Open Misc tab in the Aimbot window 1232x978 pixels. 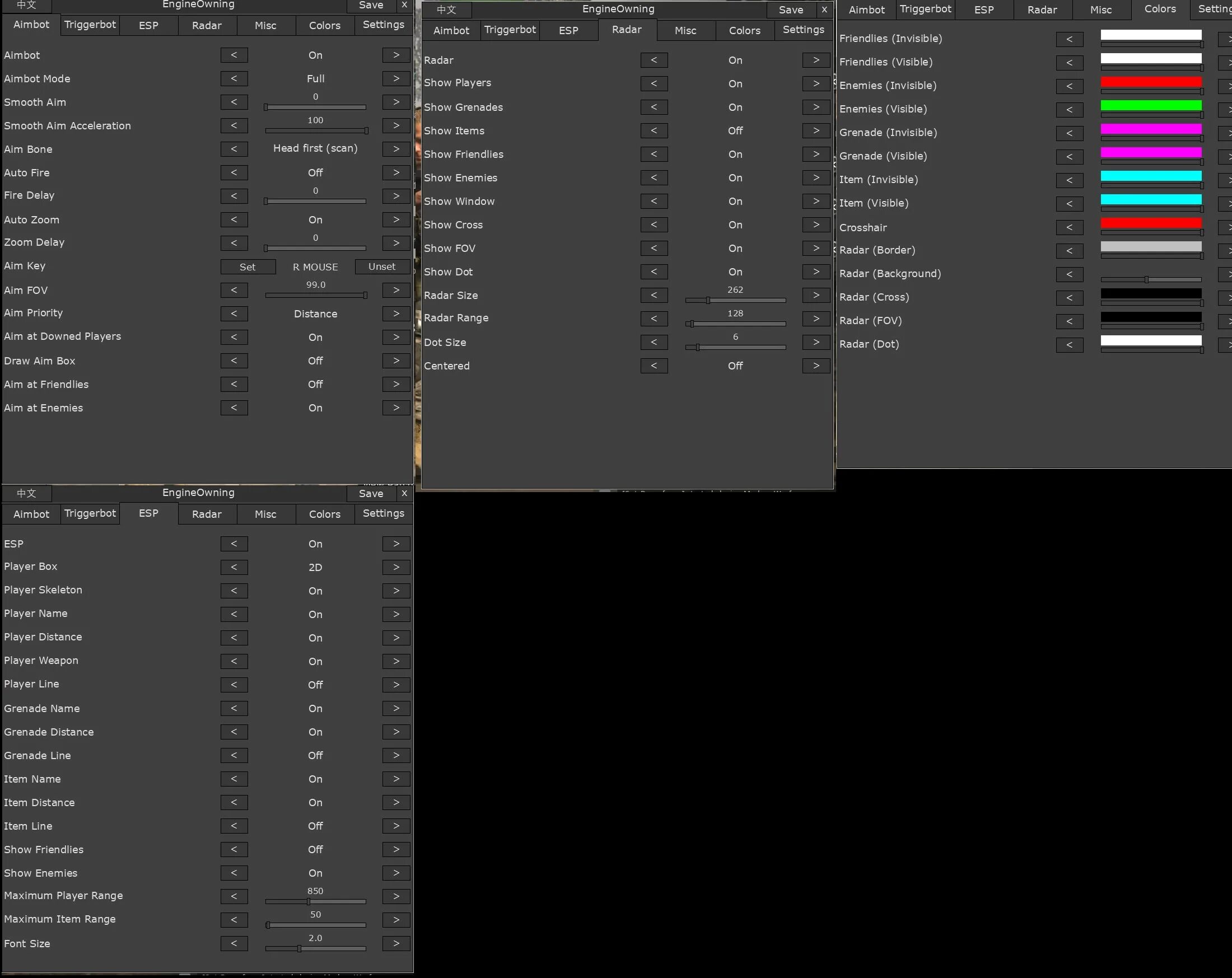[265, 26]
